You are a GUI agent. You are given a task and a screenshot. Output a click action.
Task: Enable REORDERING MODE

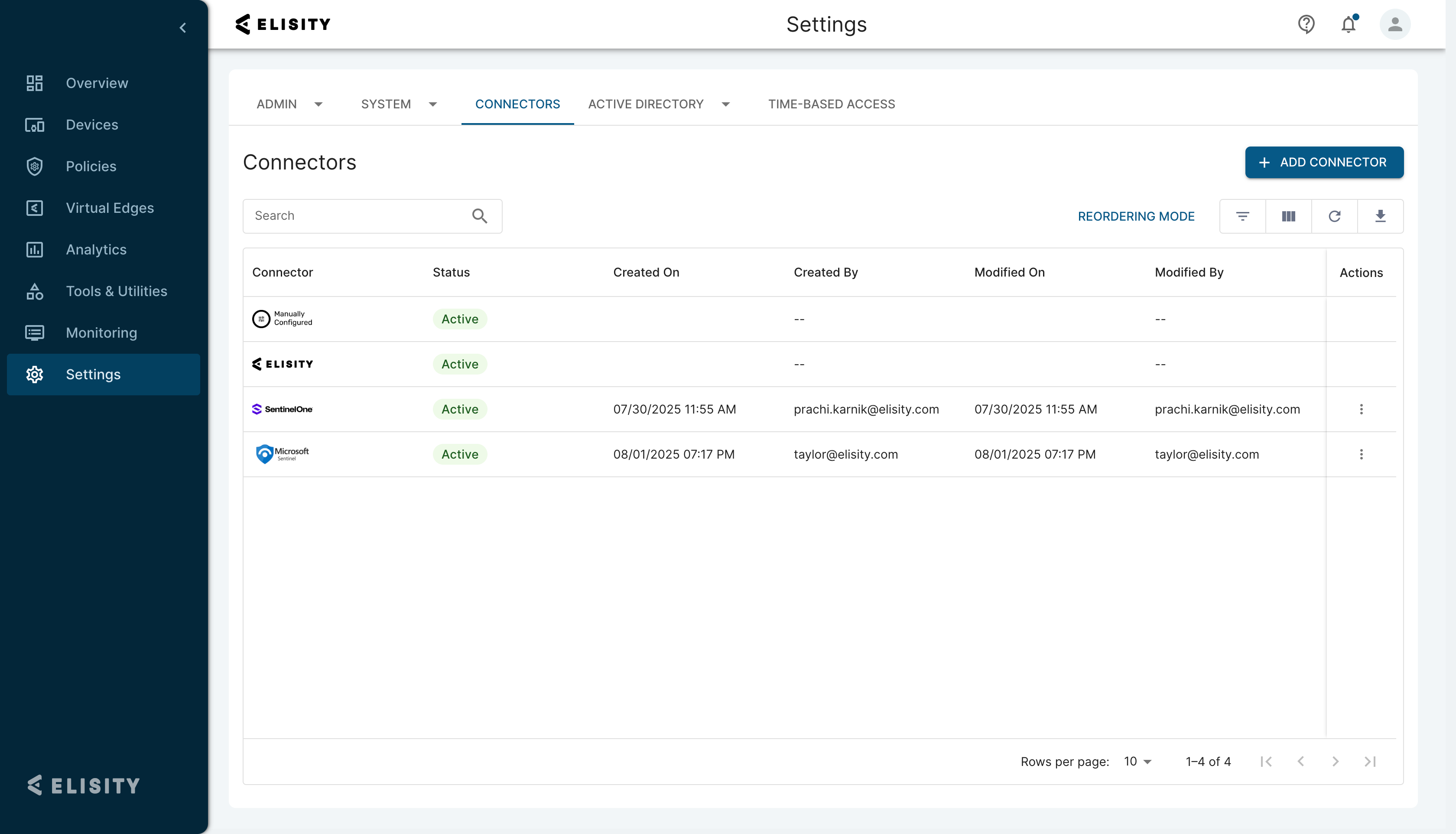[x=1136, y=217]
